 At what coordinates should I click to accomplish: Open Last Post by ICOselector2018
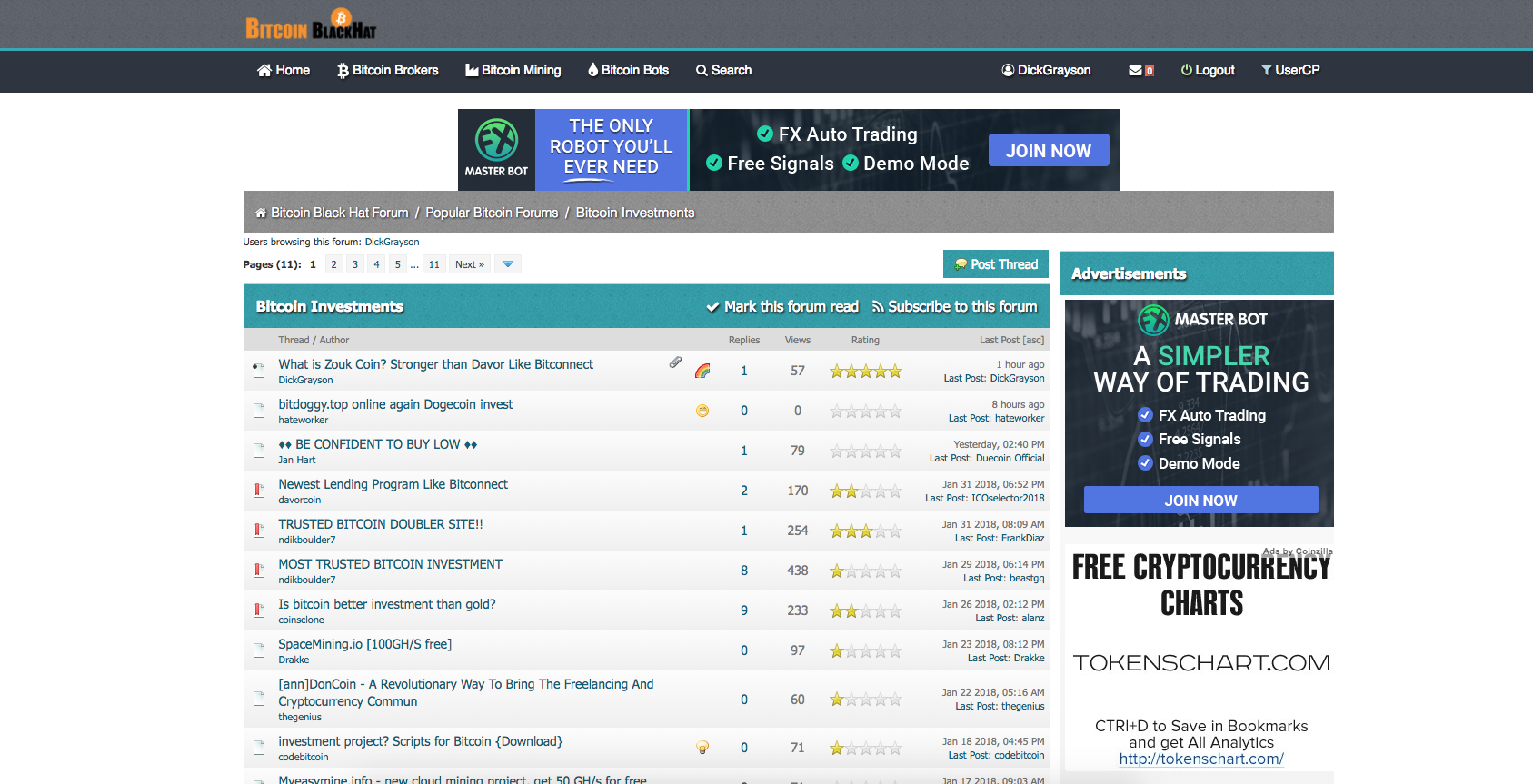pos(1008,498)
